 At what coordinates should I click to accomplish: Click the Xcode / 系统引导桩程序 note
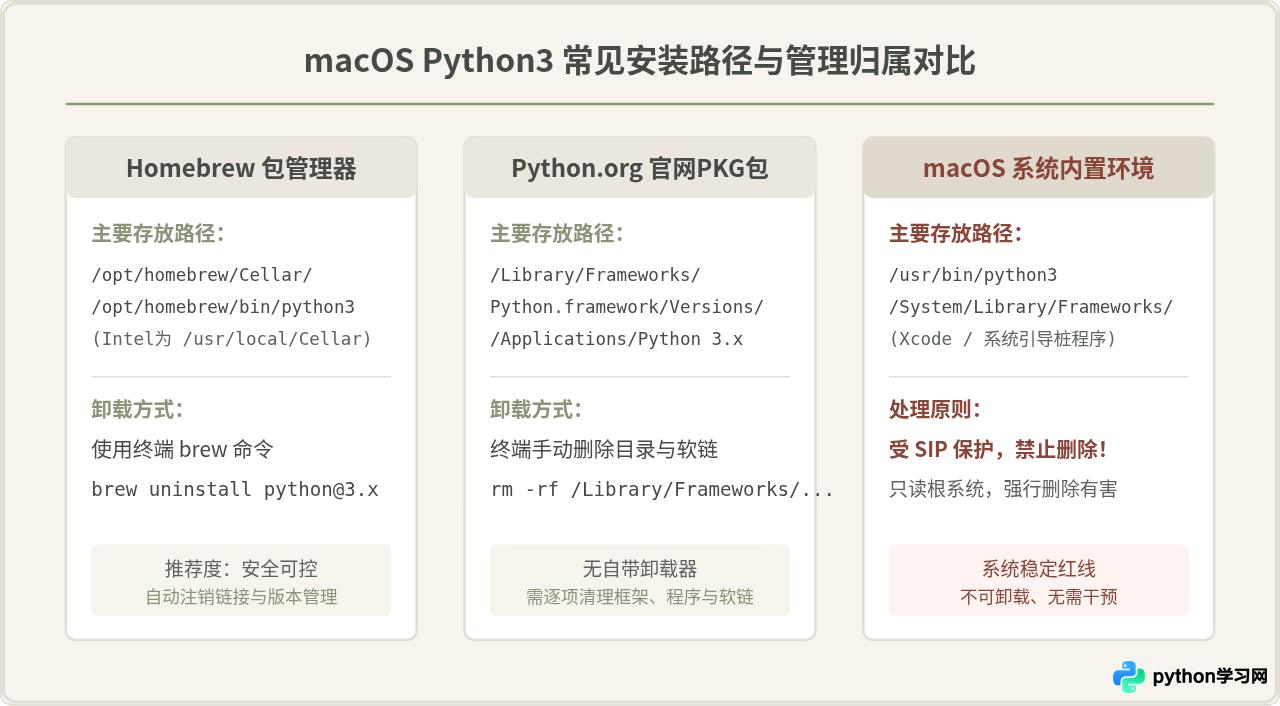[x=1002, y=338]
